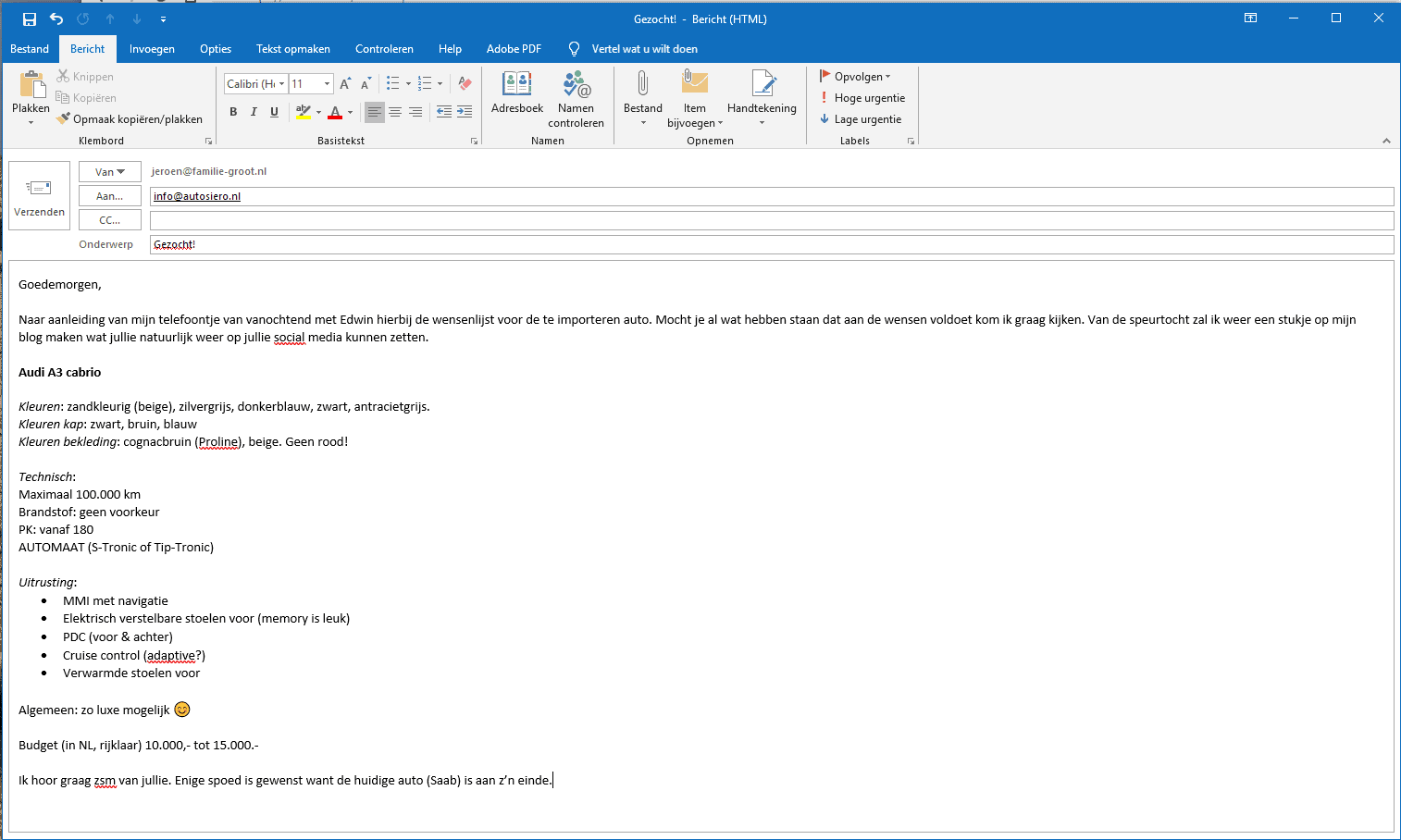Click Item bijvoegen to attach an item
1401x840 pixels.
(695, 99)
